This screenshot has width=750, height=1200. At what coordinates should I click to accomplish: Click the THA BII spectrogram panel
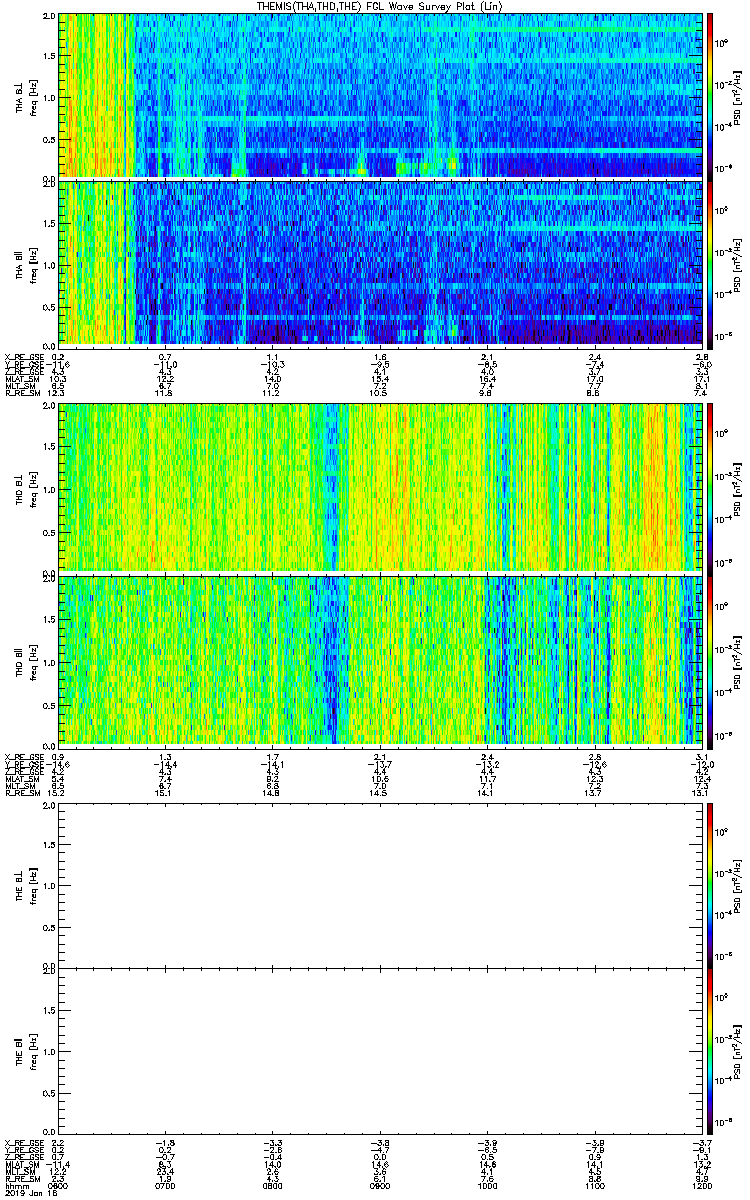coord(379,264)
